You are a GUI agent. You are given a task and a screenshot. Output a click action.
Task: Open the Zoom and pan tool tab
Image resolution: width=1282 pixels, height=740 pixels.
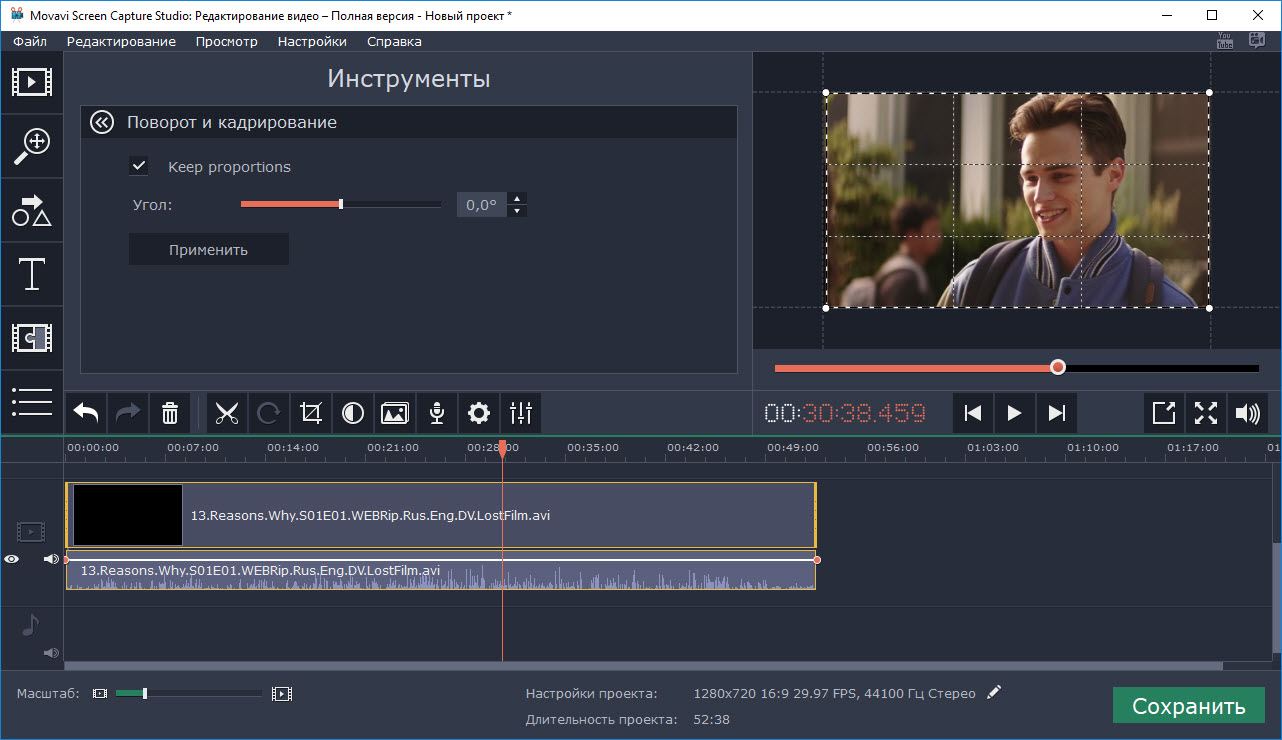tap(31, 146)
